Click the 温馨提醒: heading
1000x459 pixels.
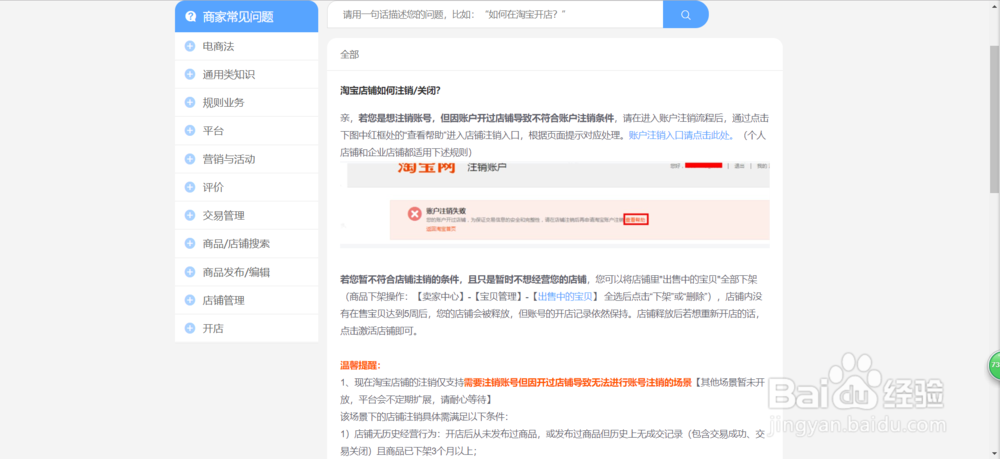click(x=360, y=366)
